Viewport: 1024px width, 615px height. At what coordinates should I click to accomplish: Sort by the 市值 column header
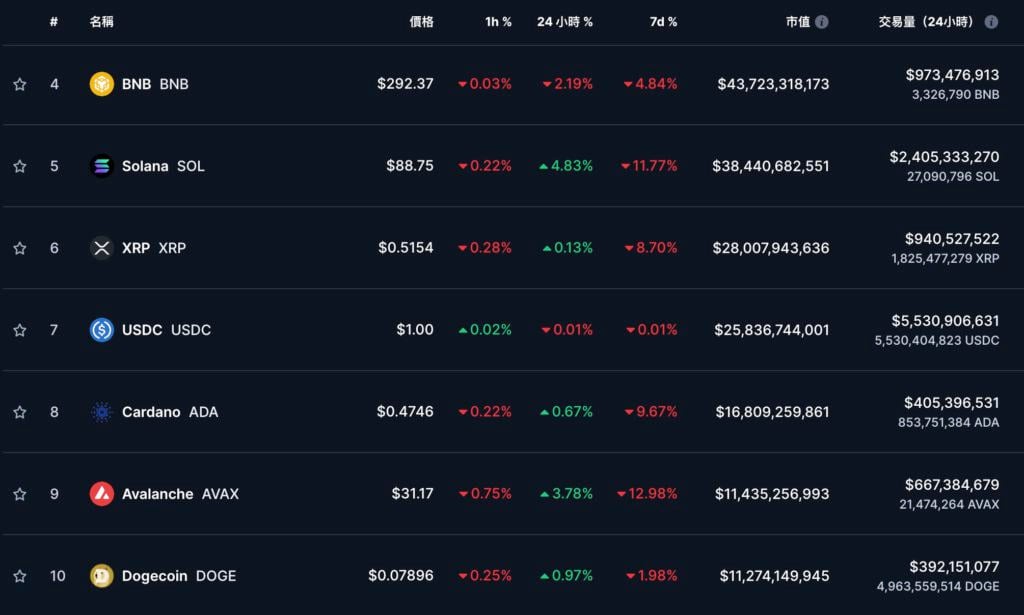(797, 22)
